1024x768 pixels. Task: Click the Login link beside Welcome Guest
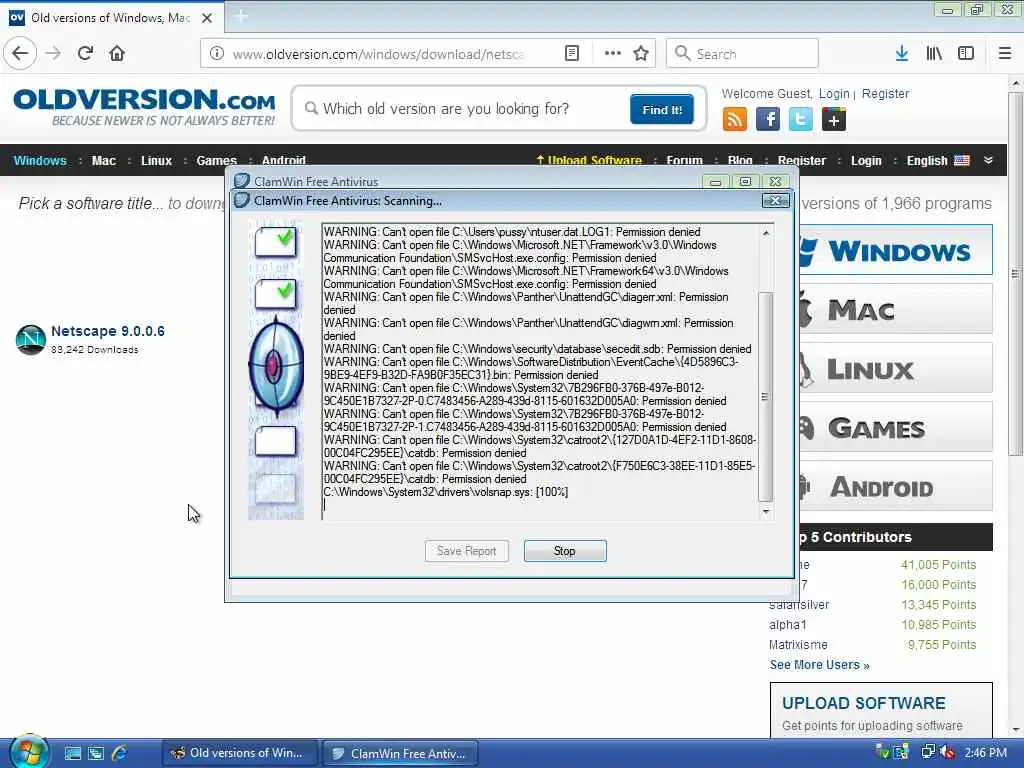click(x=834, y=93)
